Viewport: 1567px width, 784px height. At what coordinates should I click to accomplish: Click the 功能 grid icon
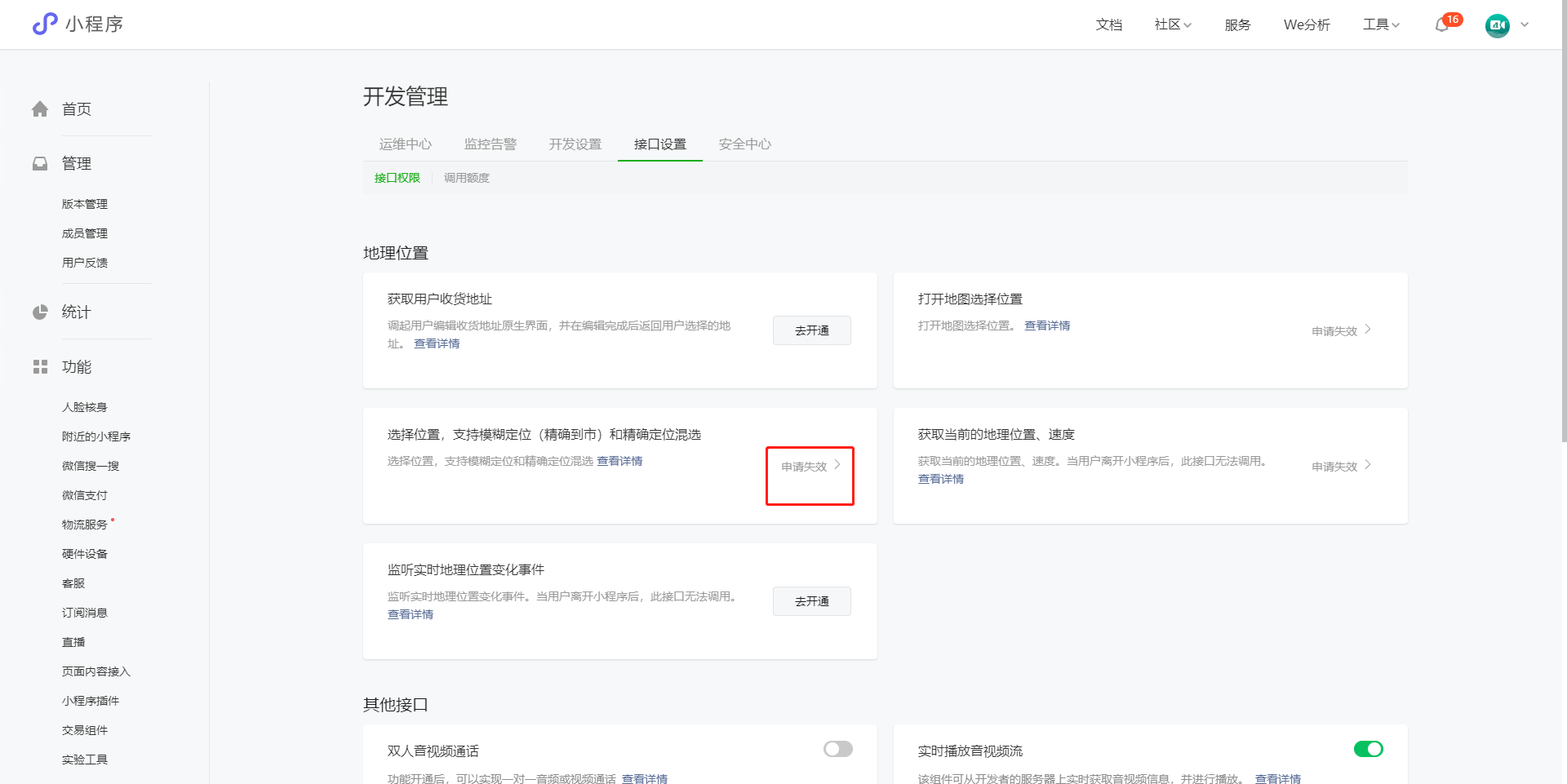coord(40,367)
